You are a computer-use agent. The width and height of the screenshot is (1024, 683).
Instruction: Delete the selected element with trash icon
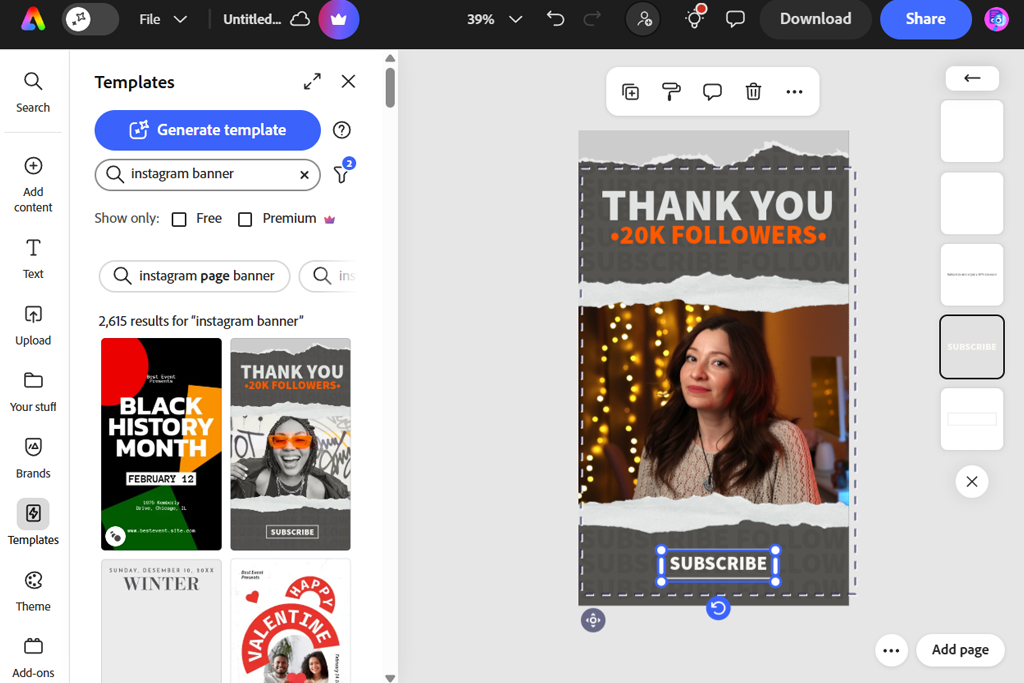point(753,92)
